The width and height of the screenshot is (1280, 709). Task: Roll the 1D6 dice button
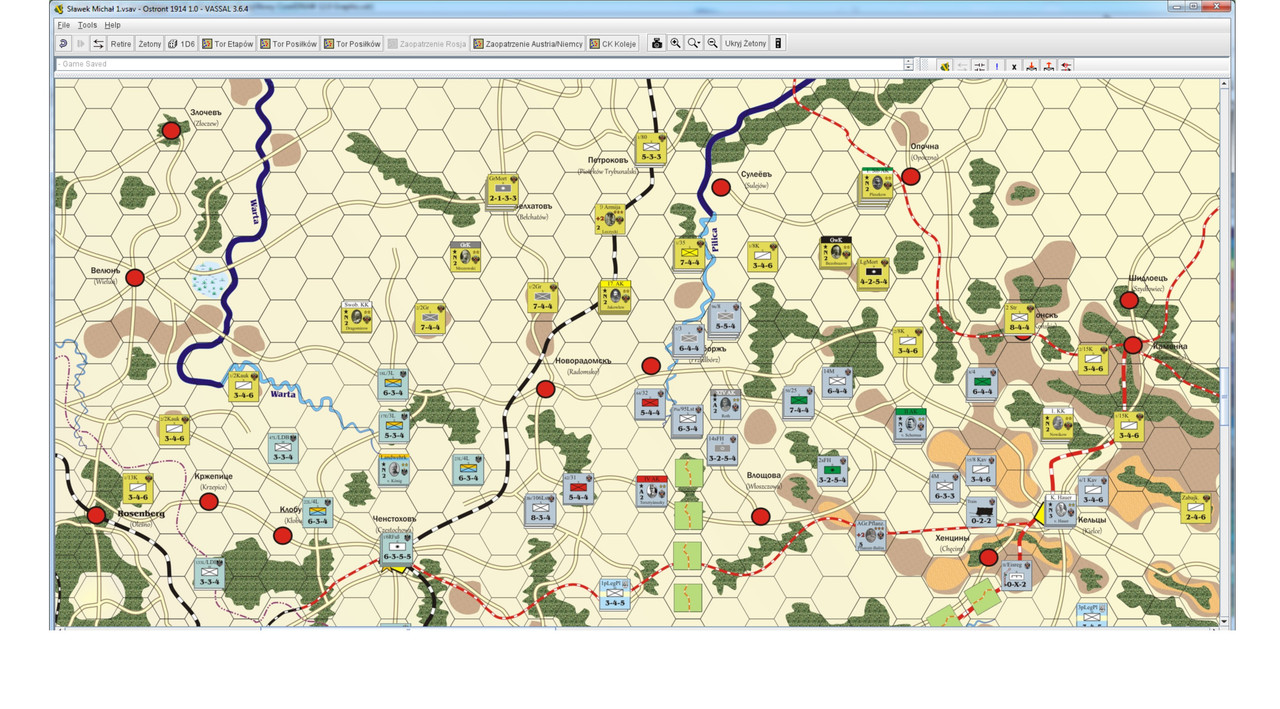pos(181,44)
